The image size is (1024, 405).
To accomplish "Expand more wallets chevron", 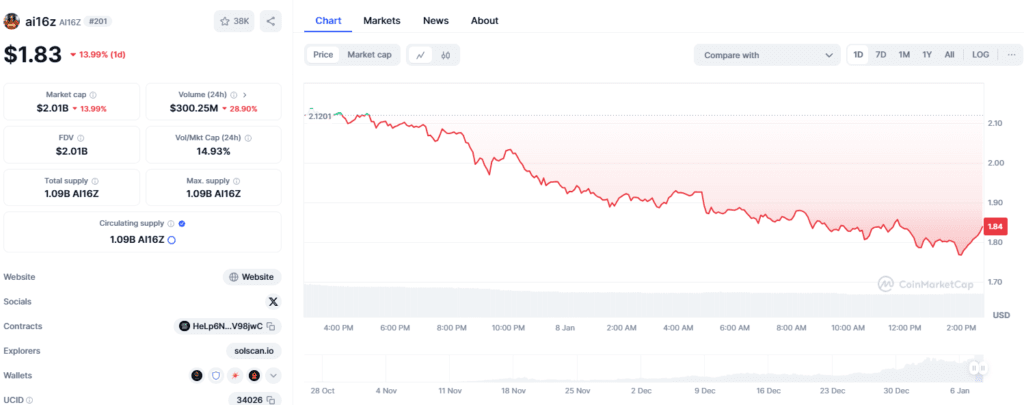I will [x=274, y=376].
